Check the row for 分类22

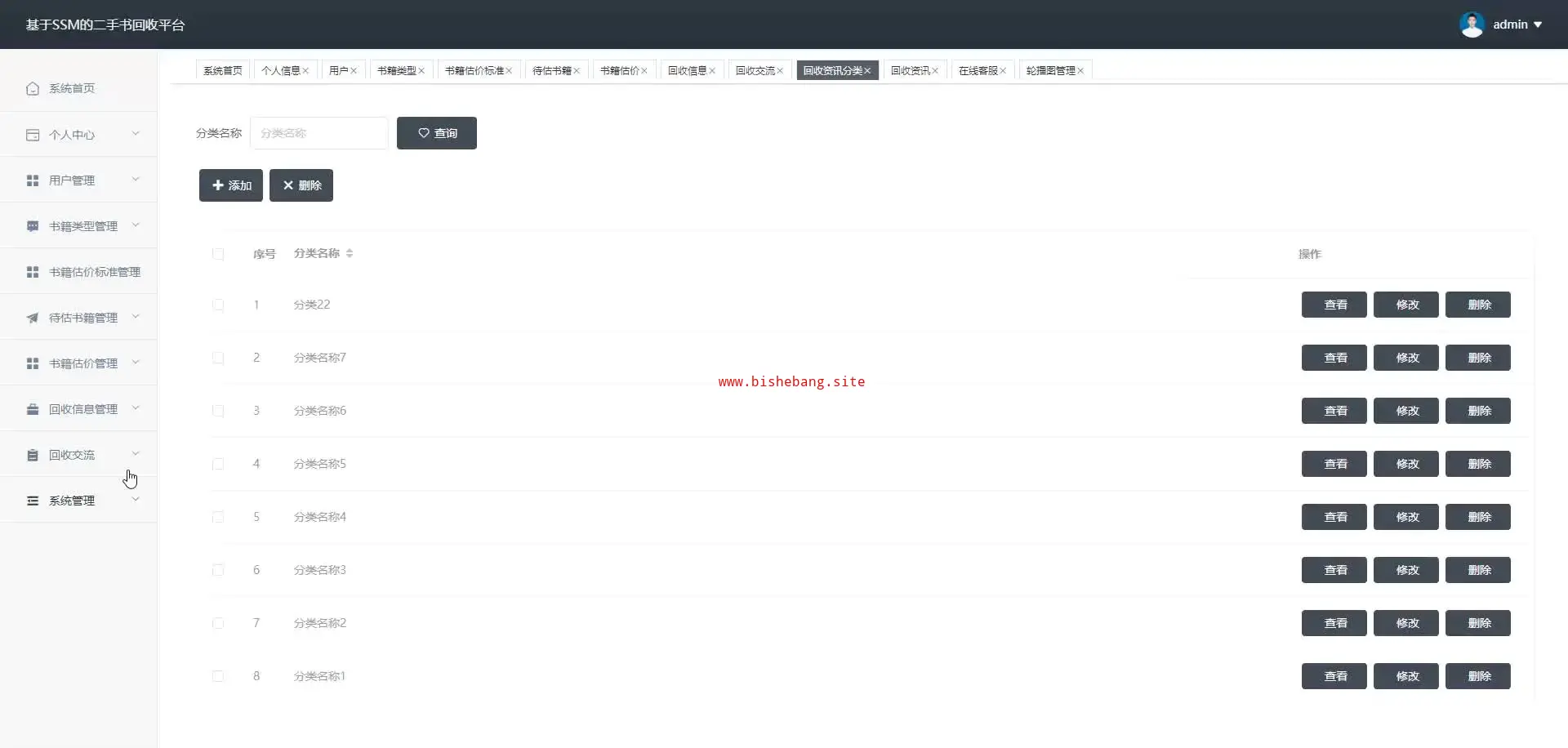[218, 305]
